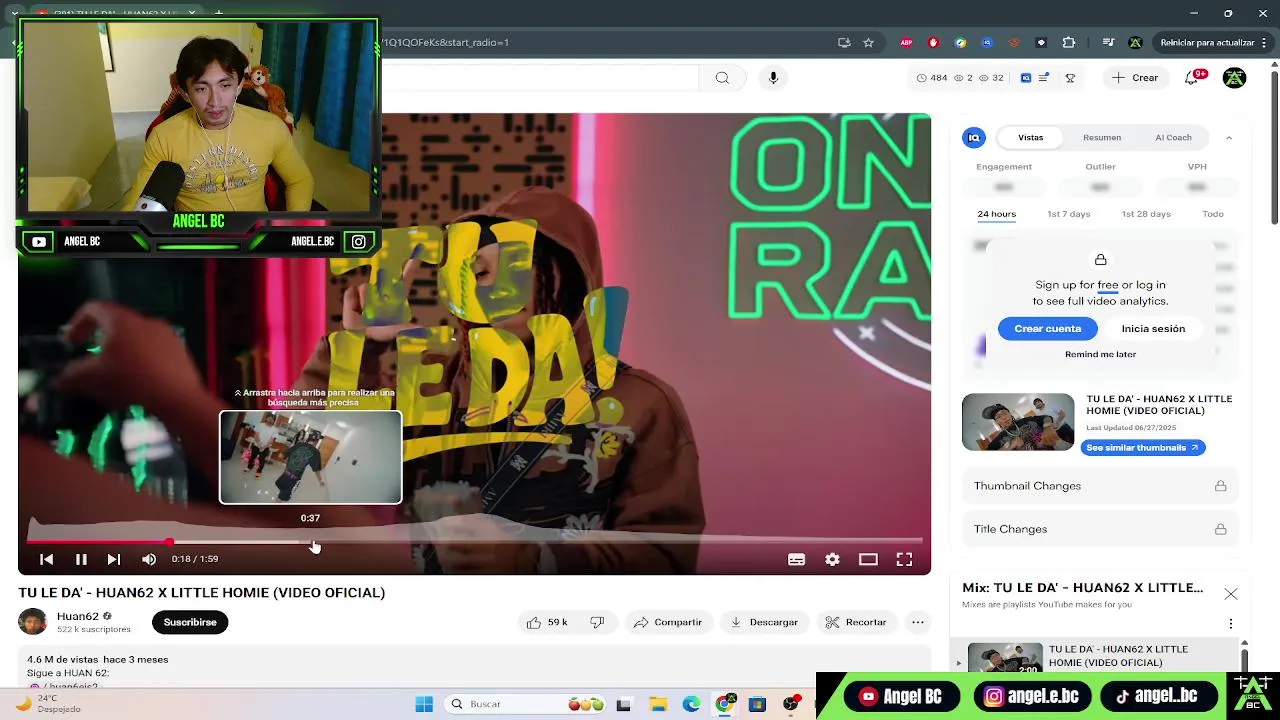Screen dimensions: 1280x720
Task: Collapse the vidIQ panel with chevron
Action: pos(1229,138)
